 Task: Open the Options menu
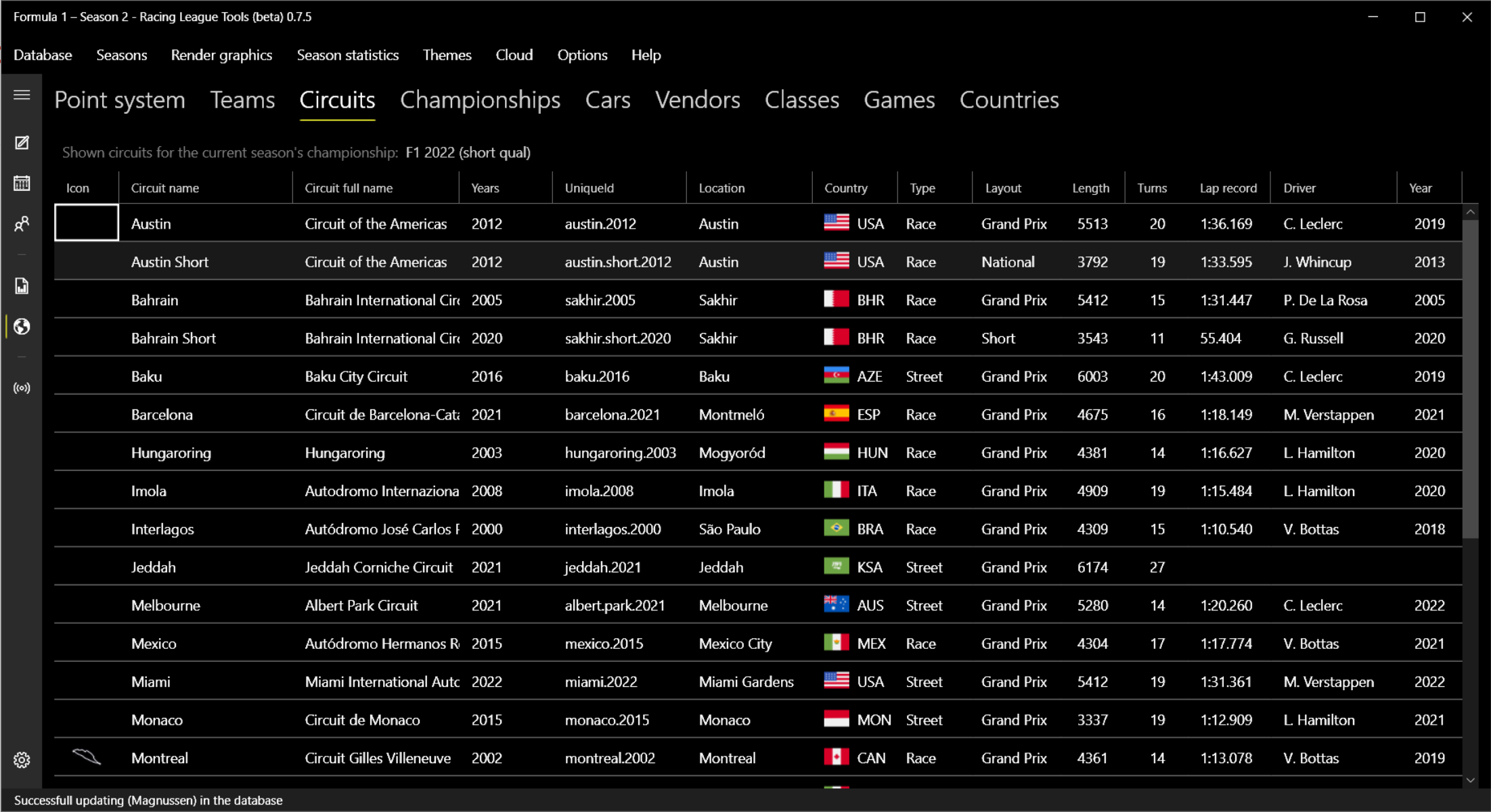click(582, 55)
